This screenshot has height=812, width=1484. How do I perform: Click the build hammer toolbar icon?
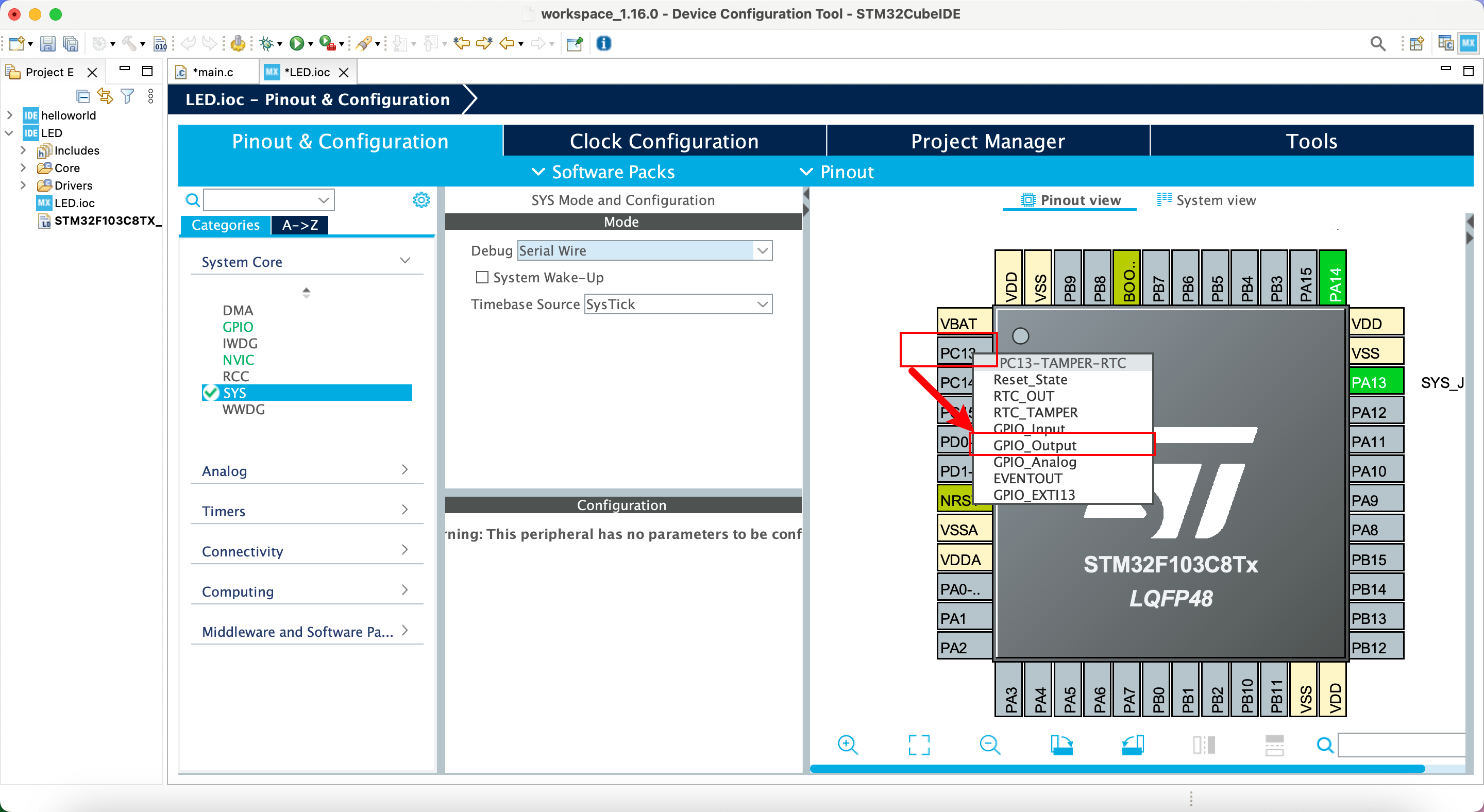coord(128,43)
